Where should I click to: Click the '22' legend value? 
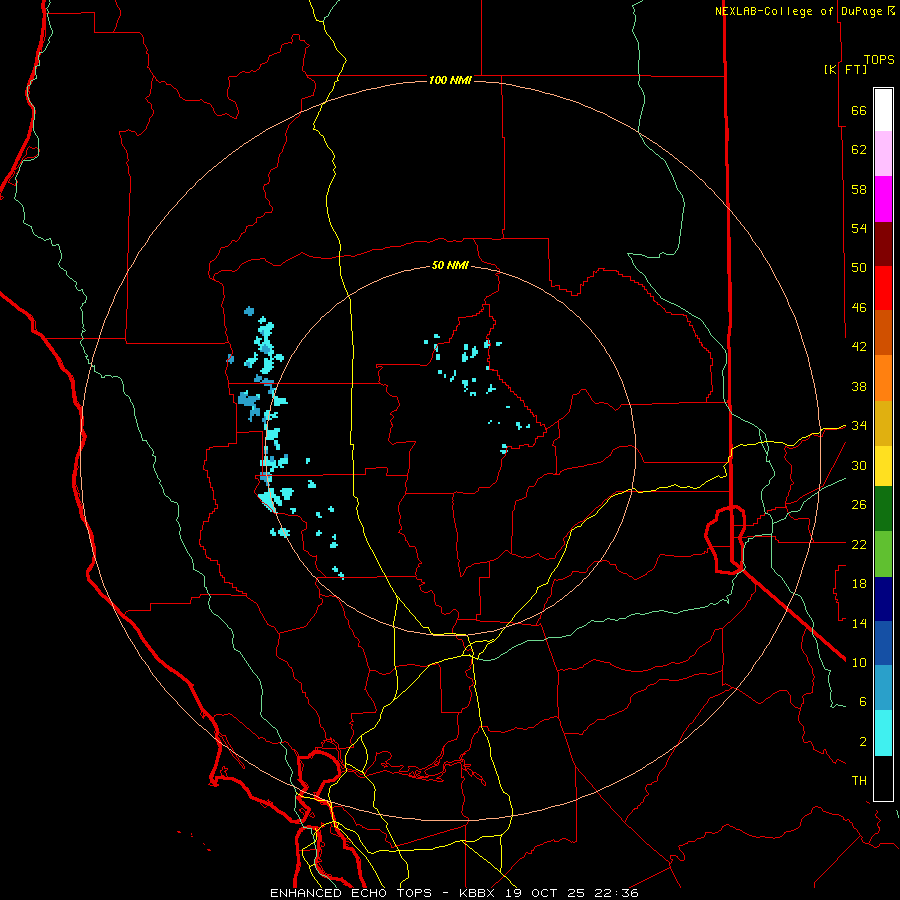pyautogui.click(x=859, y=544)
